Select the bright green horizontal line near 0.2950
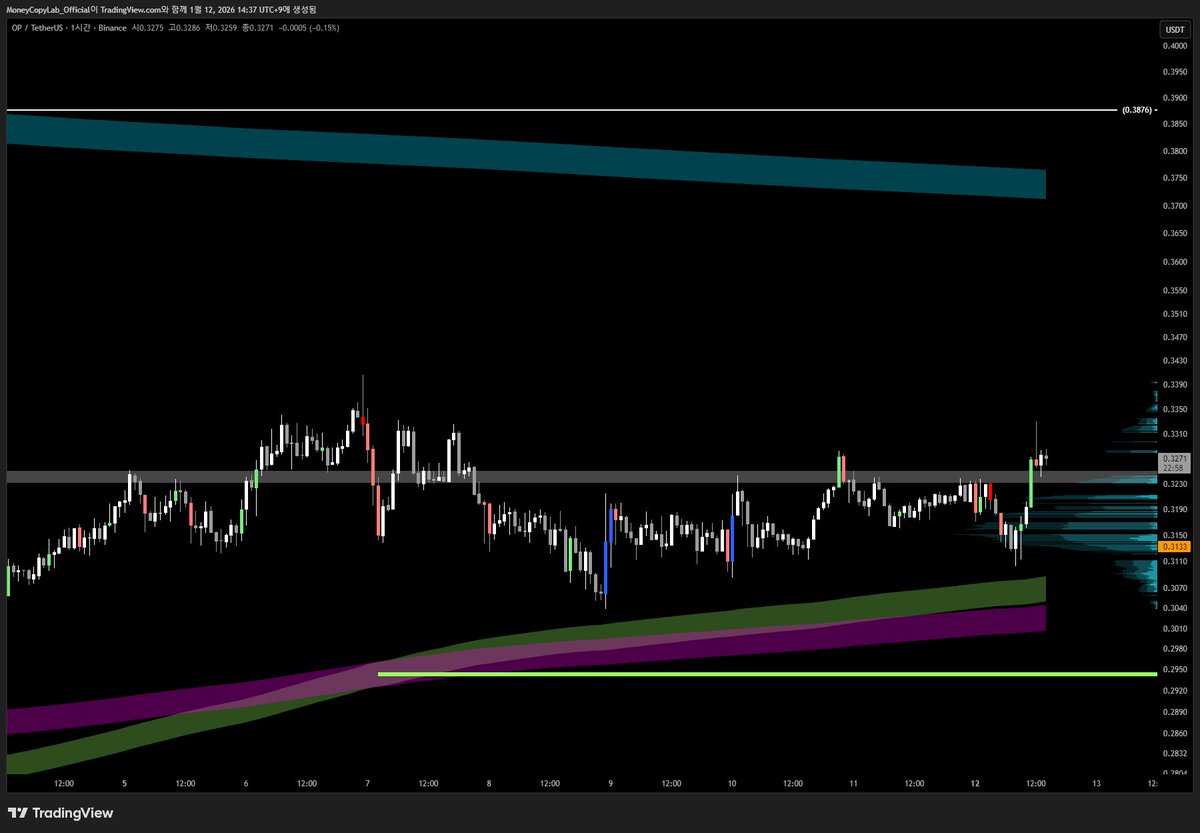The image size is (1200, 833). (768, 674)
